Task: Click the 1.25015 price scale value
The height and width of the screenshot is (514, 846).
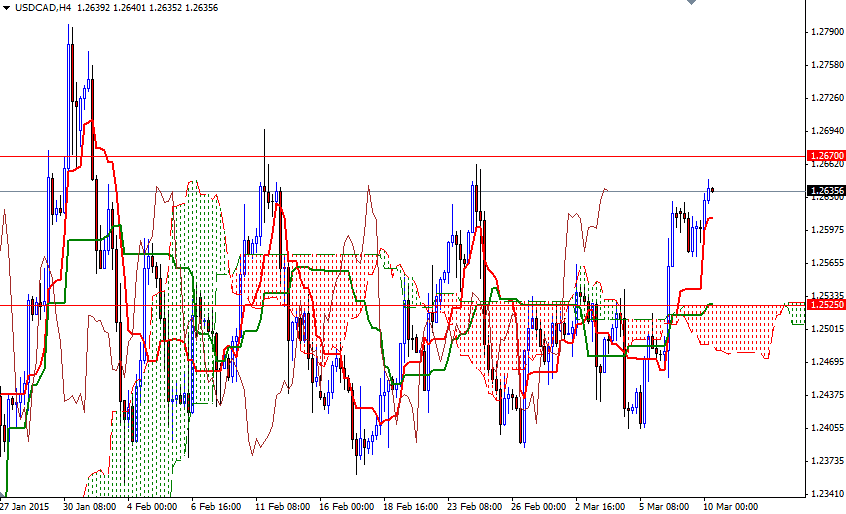Action: coord(827,328)
